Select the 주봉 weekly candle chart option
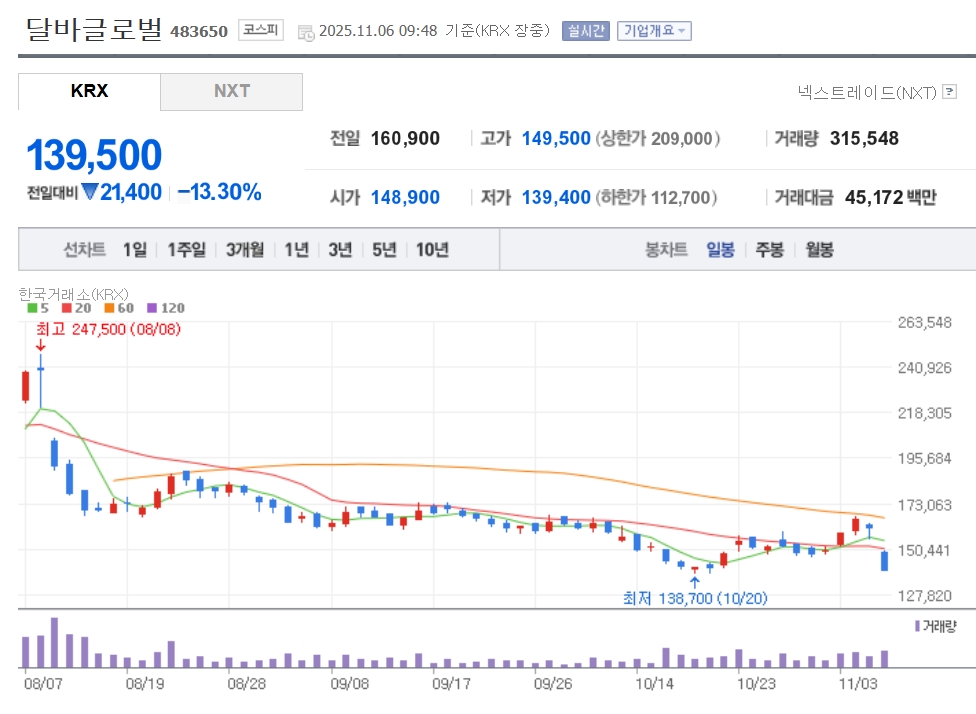 pos(769,250)
